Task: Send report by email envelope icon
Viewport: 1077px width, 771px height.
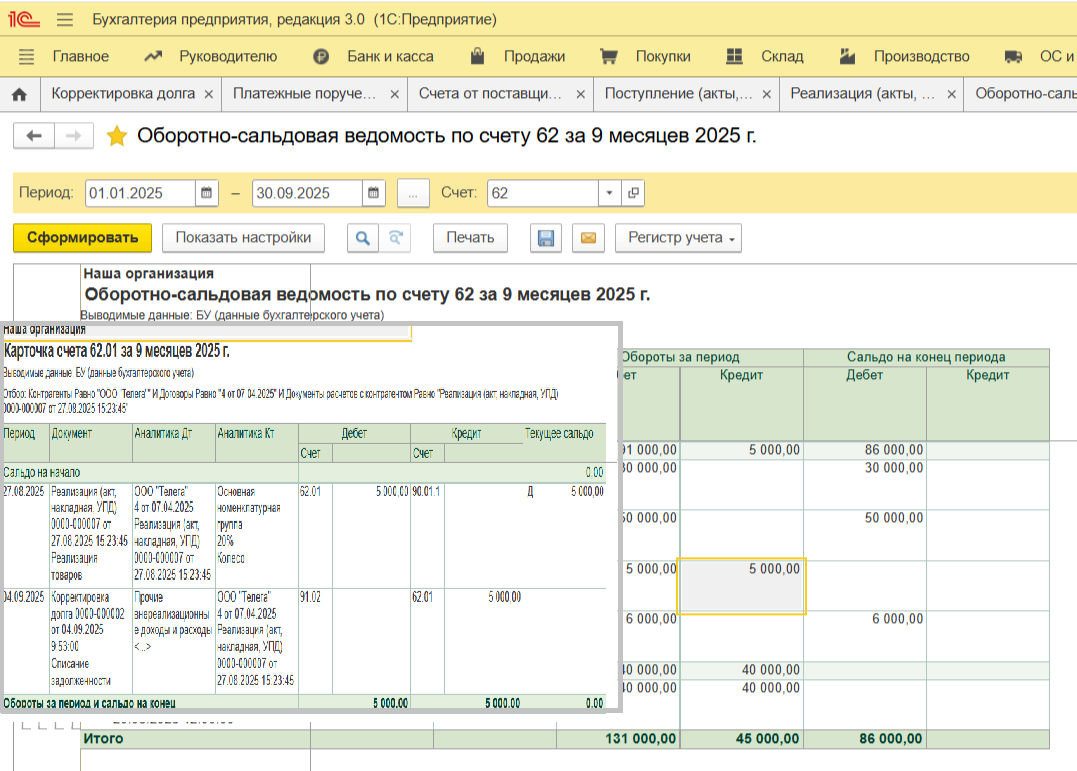Action: pos(588,238)
